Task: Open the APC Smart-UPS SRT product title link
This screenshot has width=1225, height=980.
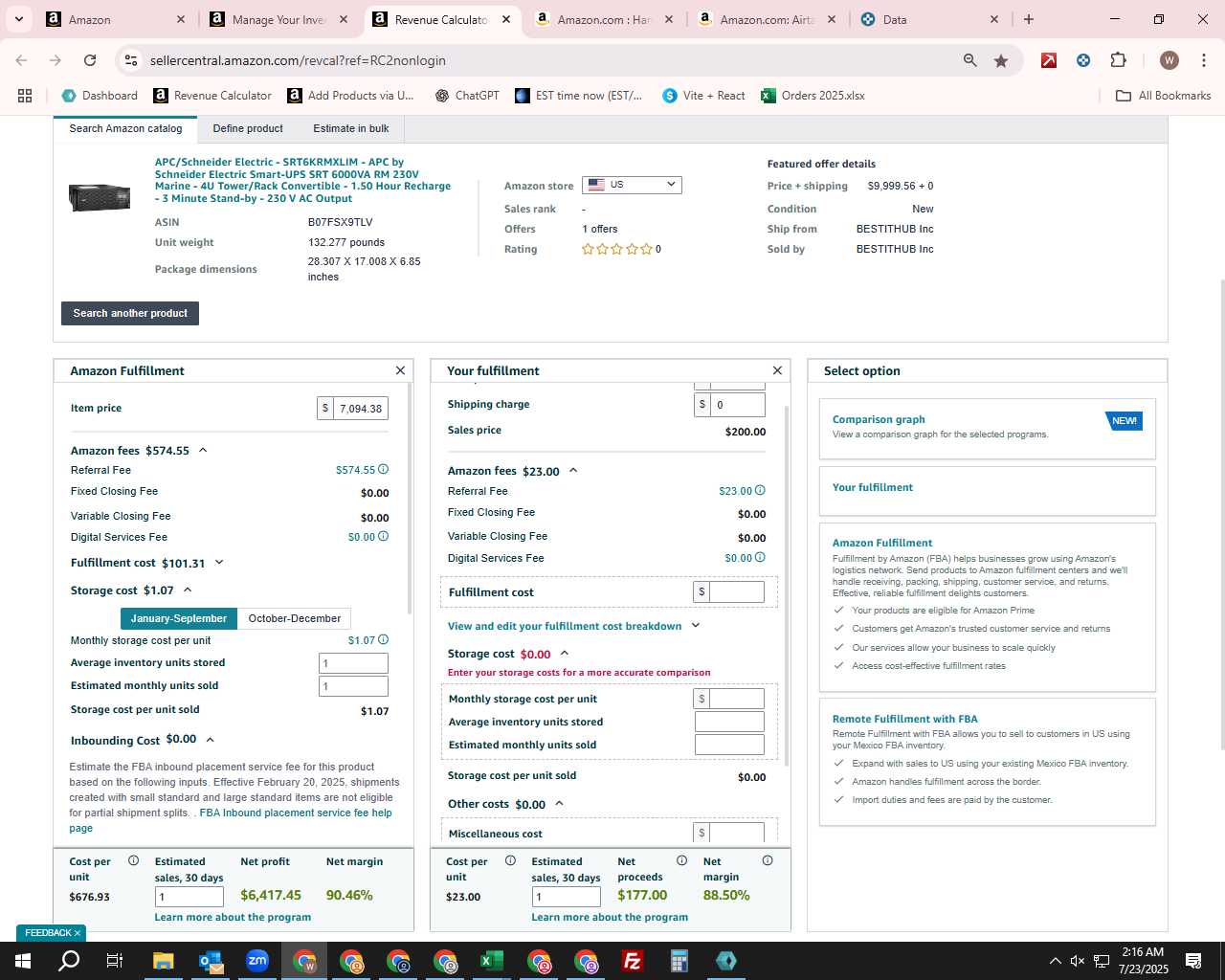Action: click(x=302, y=180)
